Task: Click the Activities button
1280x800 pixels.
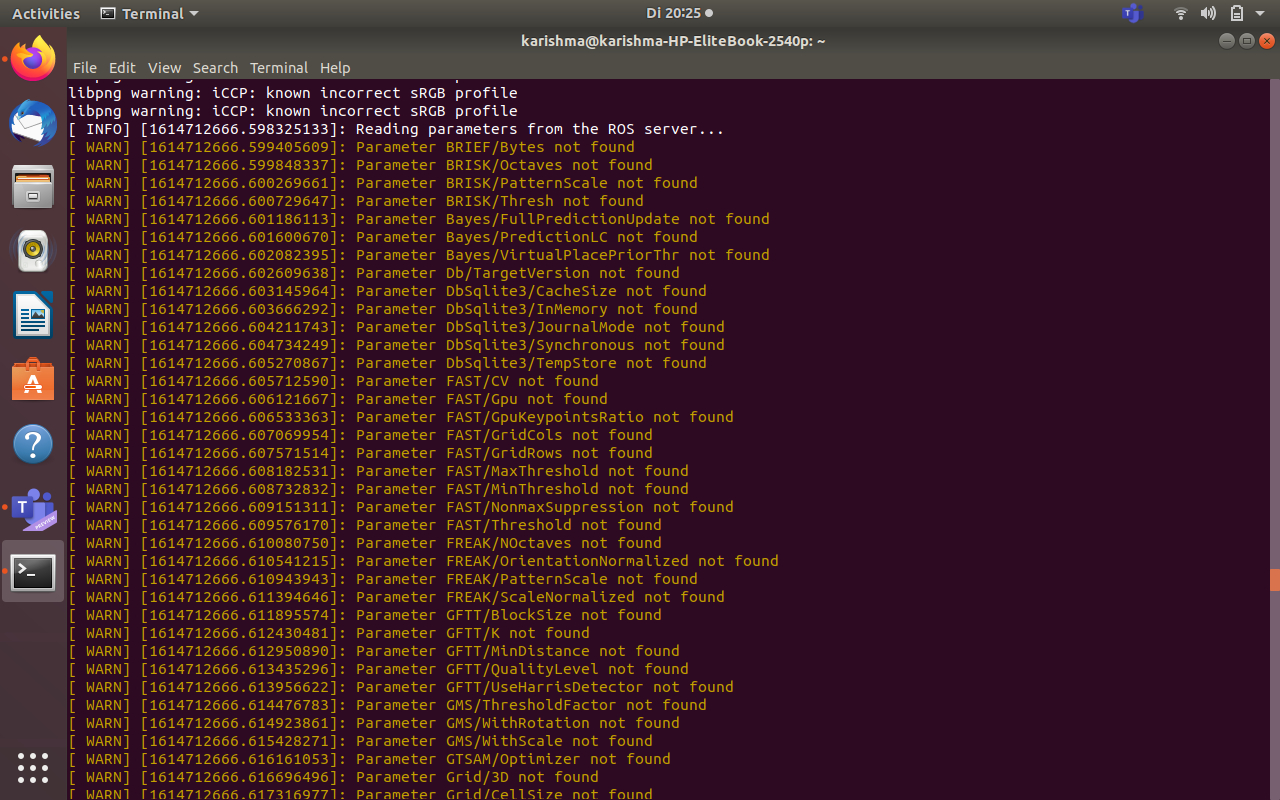Action: pos(46,14)
